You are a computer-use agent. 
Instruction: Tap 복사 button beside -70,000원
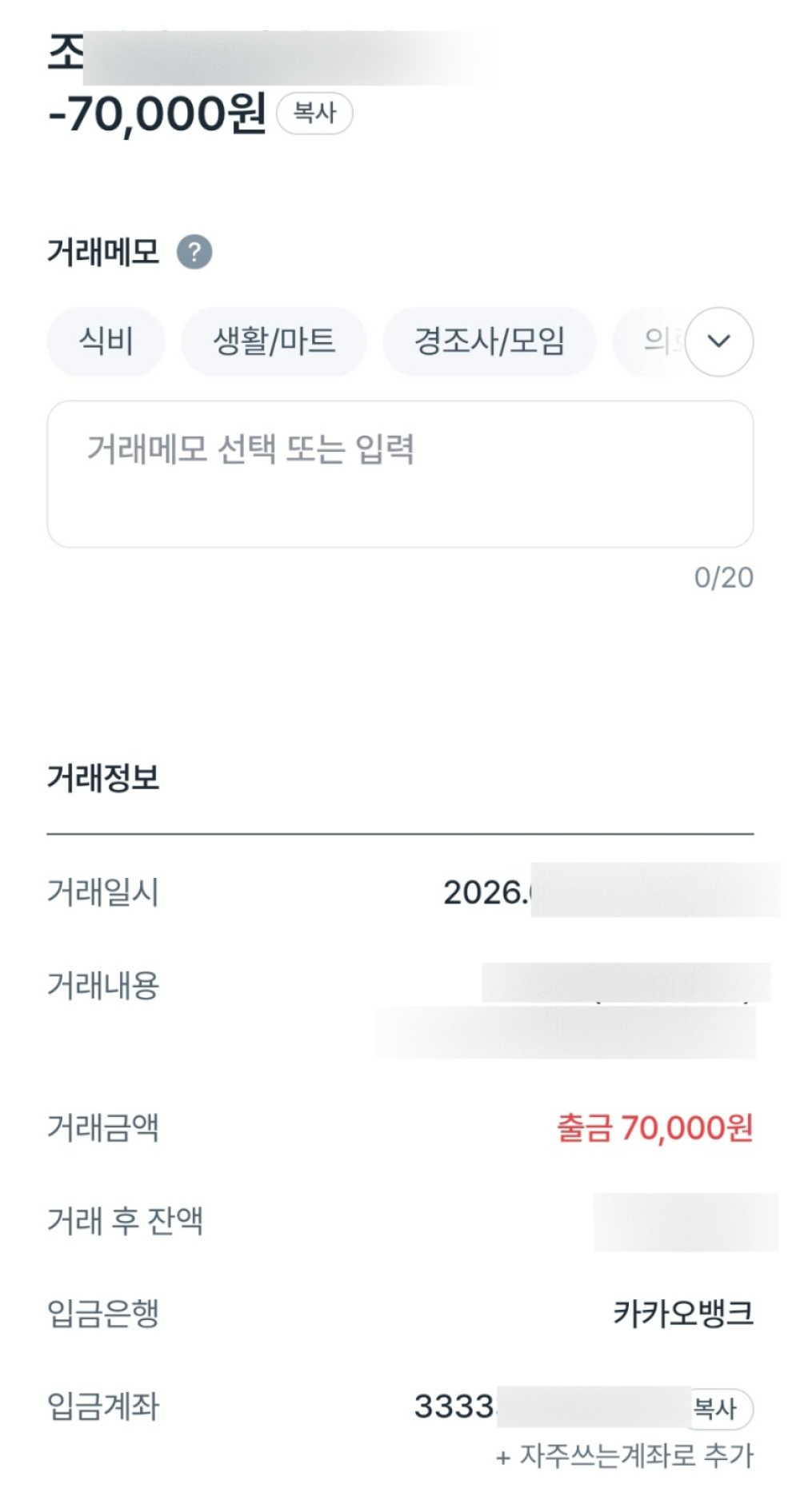pos(314,113)
